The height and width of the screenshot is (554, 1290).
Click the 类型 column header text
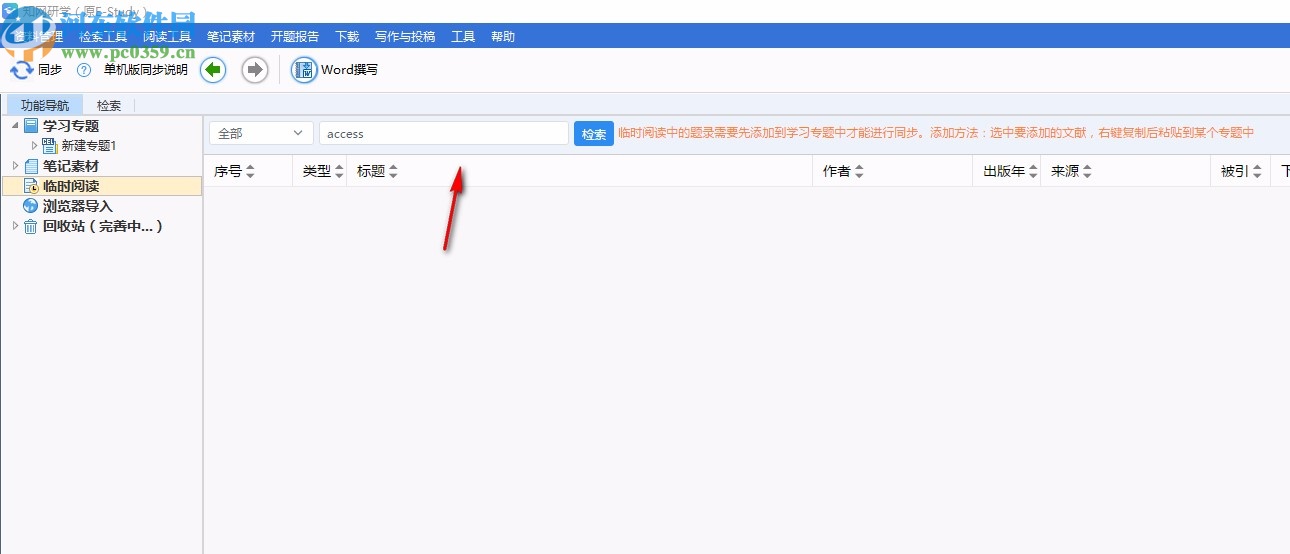click(316, 172)
